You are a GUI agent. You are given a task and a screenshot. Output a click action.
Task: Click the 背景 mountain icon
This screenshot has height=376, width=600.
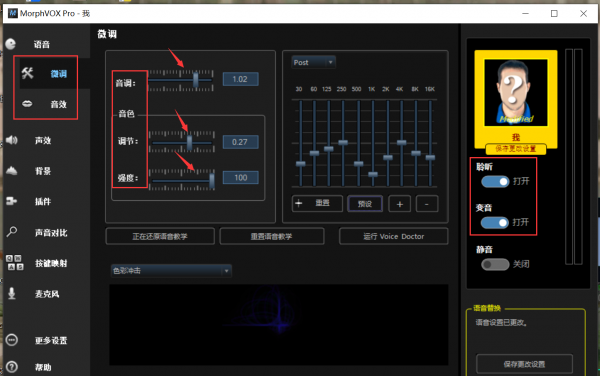click(12, 171)
